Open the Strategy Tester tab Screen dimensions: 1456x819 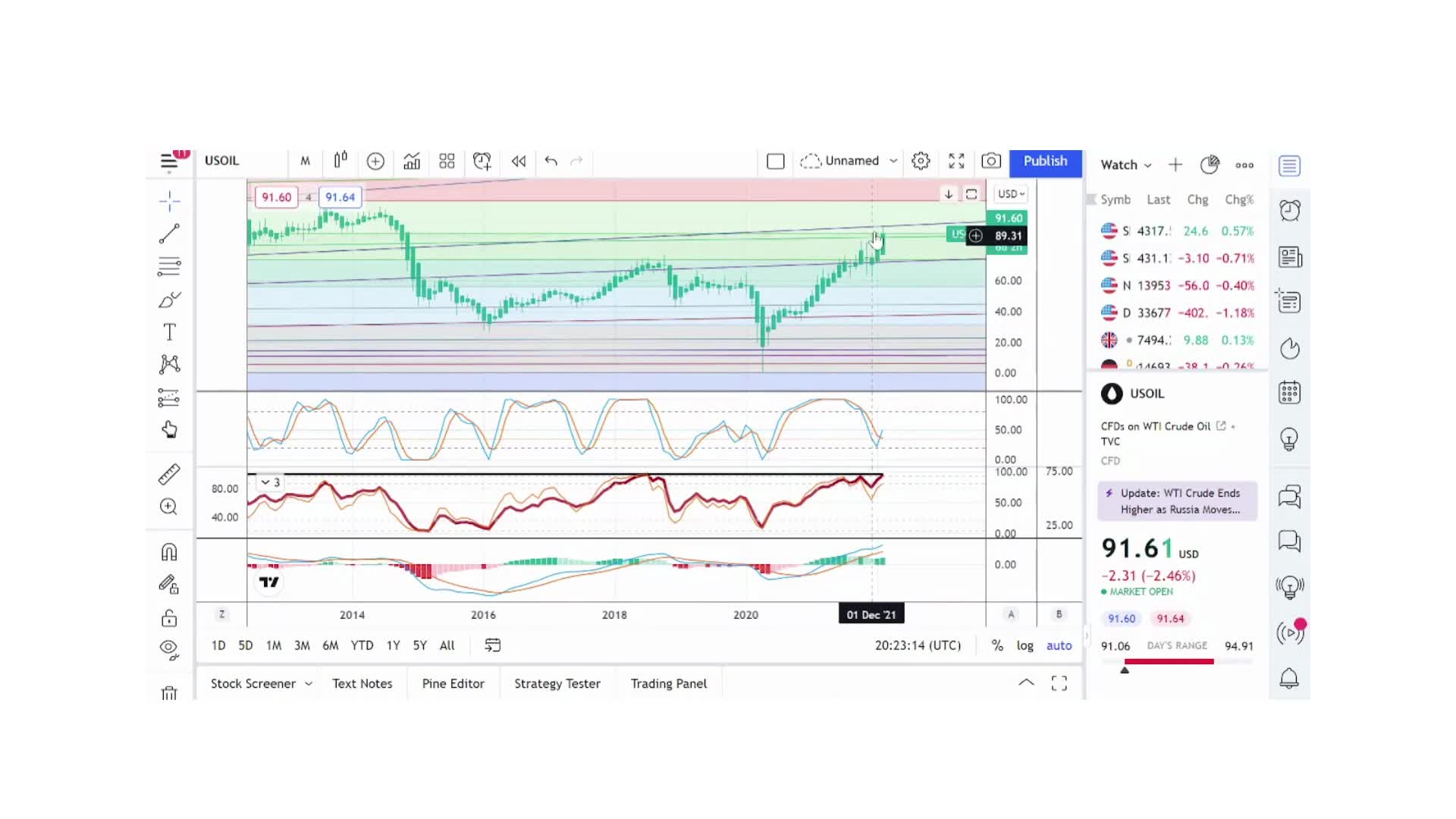[x=557, y=683]
